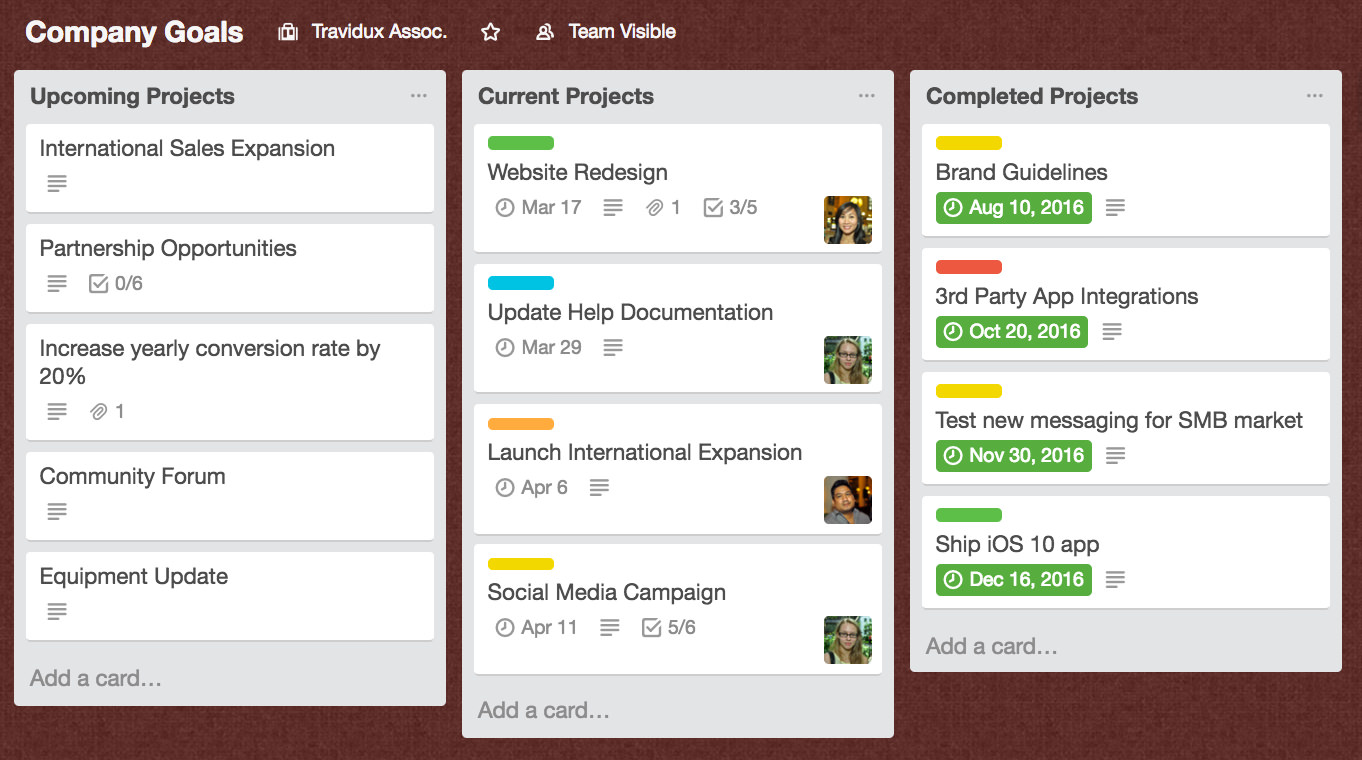Click member avatar on Launch International Expansion
This screenshot has width=1362, height=760.
[x=847, y=500]
